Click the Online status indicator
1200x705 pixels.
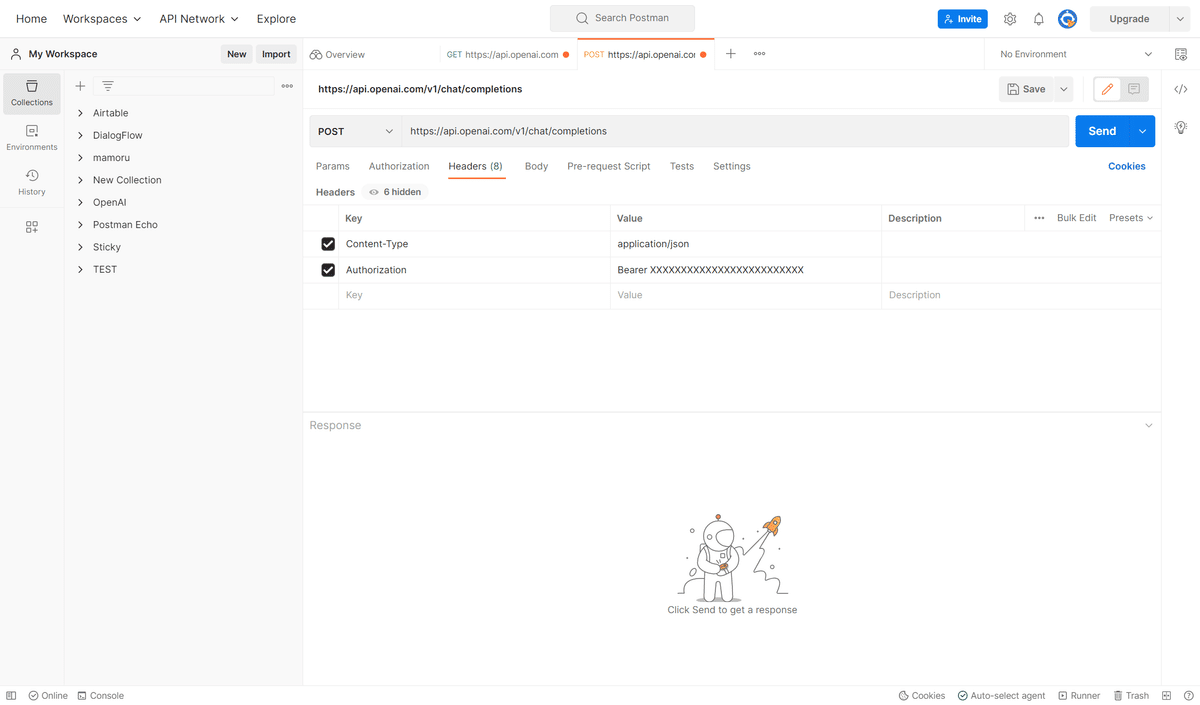click(x=48, y=695)
